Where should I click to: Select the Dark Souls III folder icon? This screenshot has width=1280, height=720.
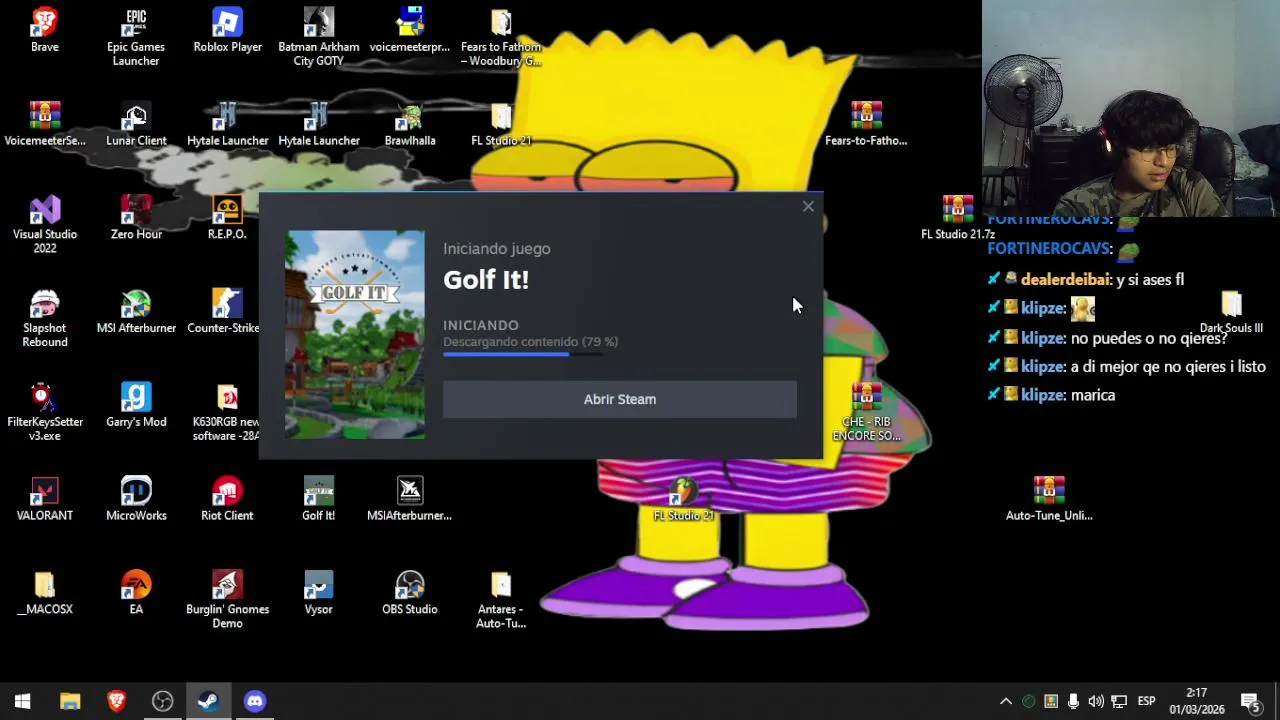tap(1231, 312)
